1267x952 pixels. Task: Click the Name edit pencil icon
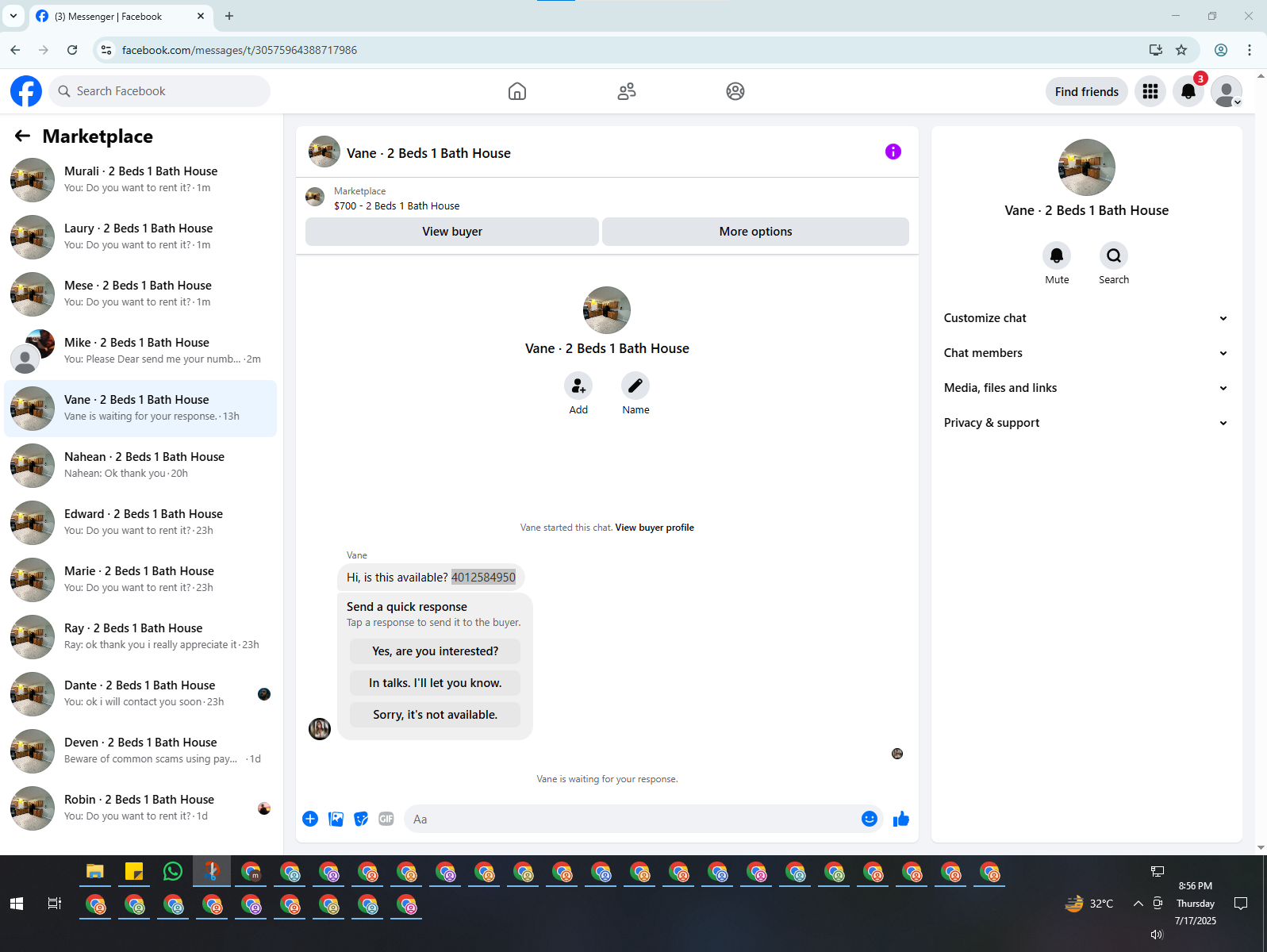pyautogui.click(x=635, y=386)
